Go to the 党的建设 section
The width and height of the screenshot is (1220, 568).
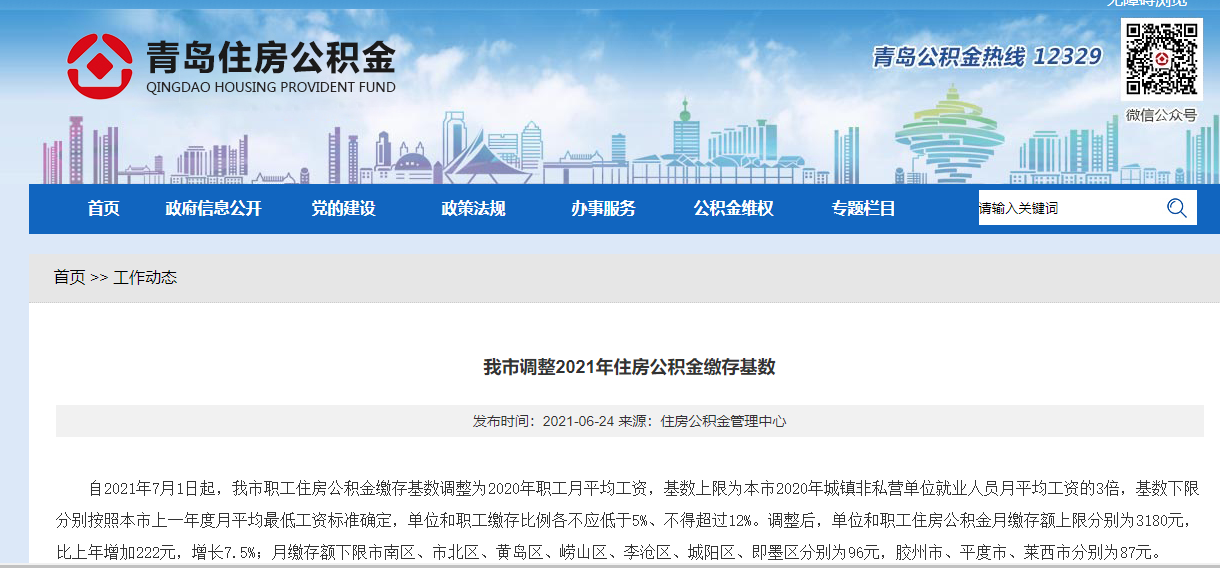[x=343, y=208]
